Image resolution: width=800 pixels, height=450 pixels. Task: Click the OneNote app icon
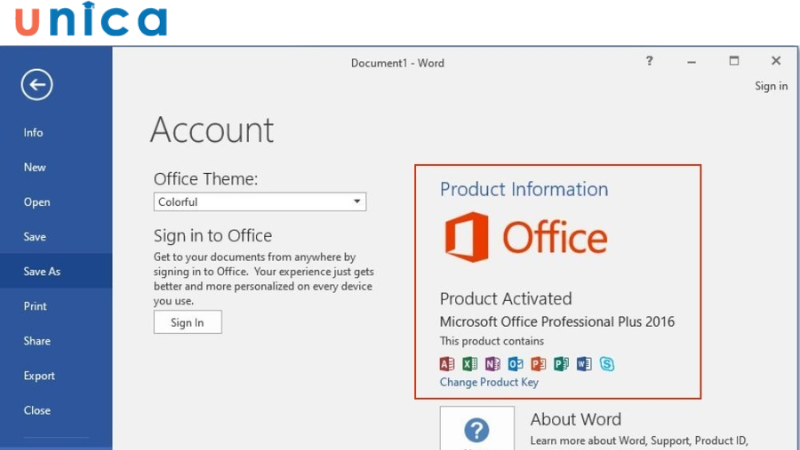click(492, 364)
